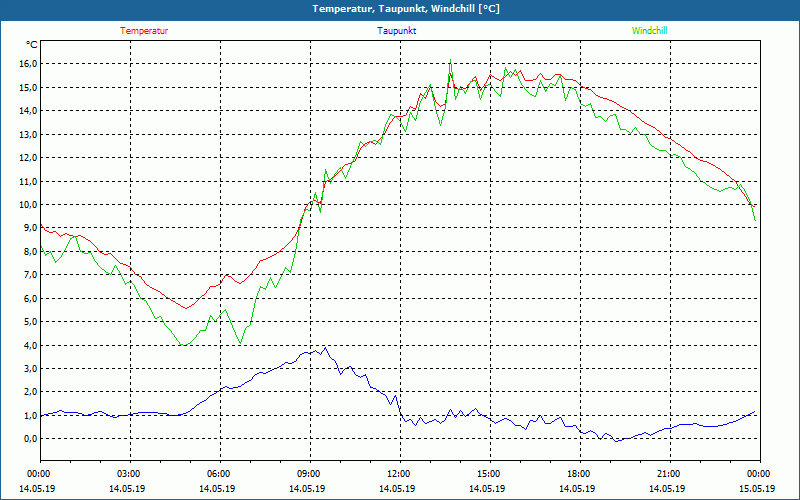This screenshot has height=500, width=800.
Task: Click the 12,0 y-axis value
Action: (x=29, y=158)
